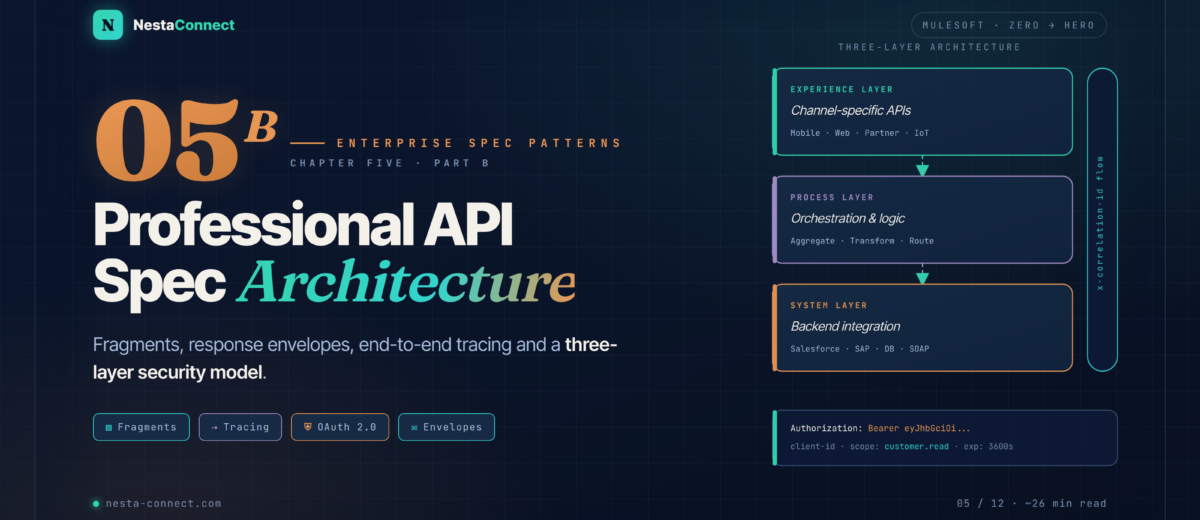The image size is (1200, 520).
Task: Click the Fragments tag icon
Action: click(108, 427)
